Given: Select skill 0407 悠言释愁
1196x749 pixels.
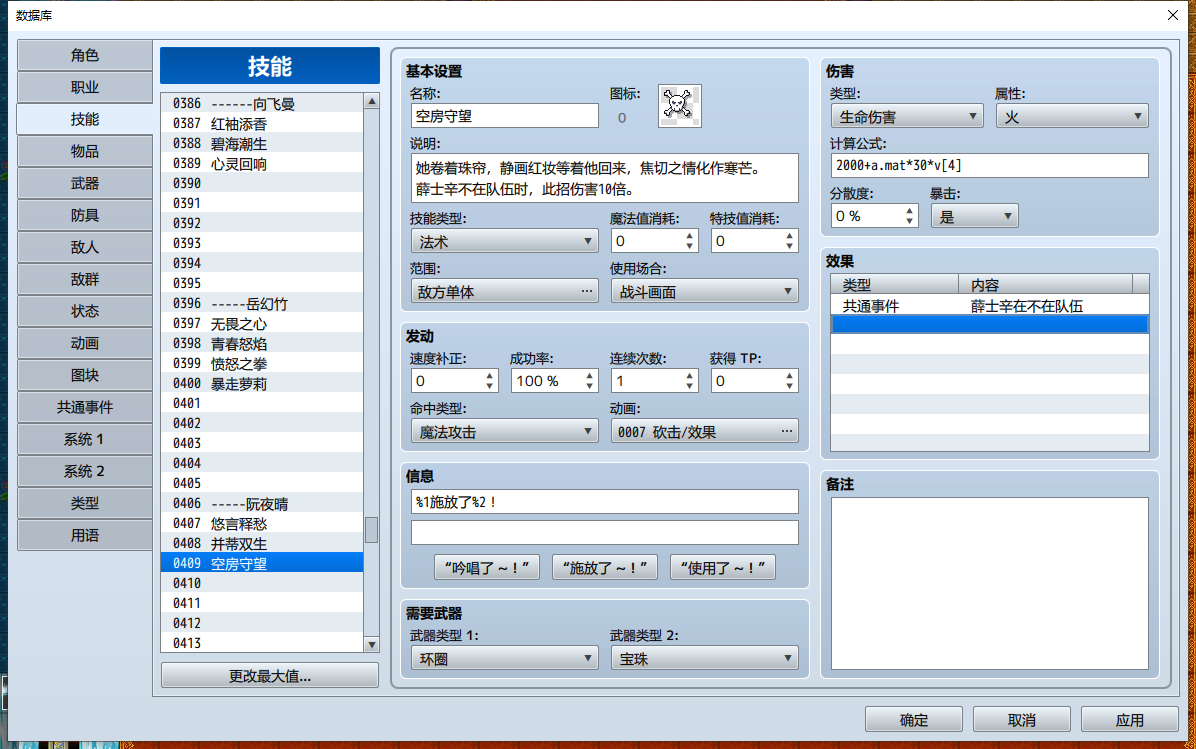Looking at the screenshot, I should 262,523.
